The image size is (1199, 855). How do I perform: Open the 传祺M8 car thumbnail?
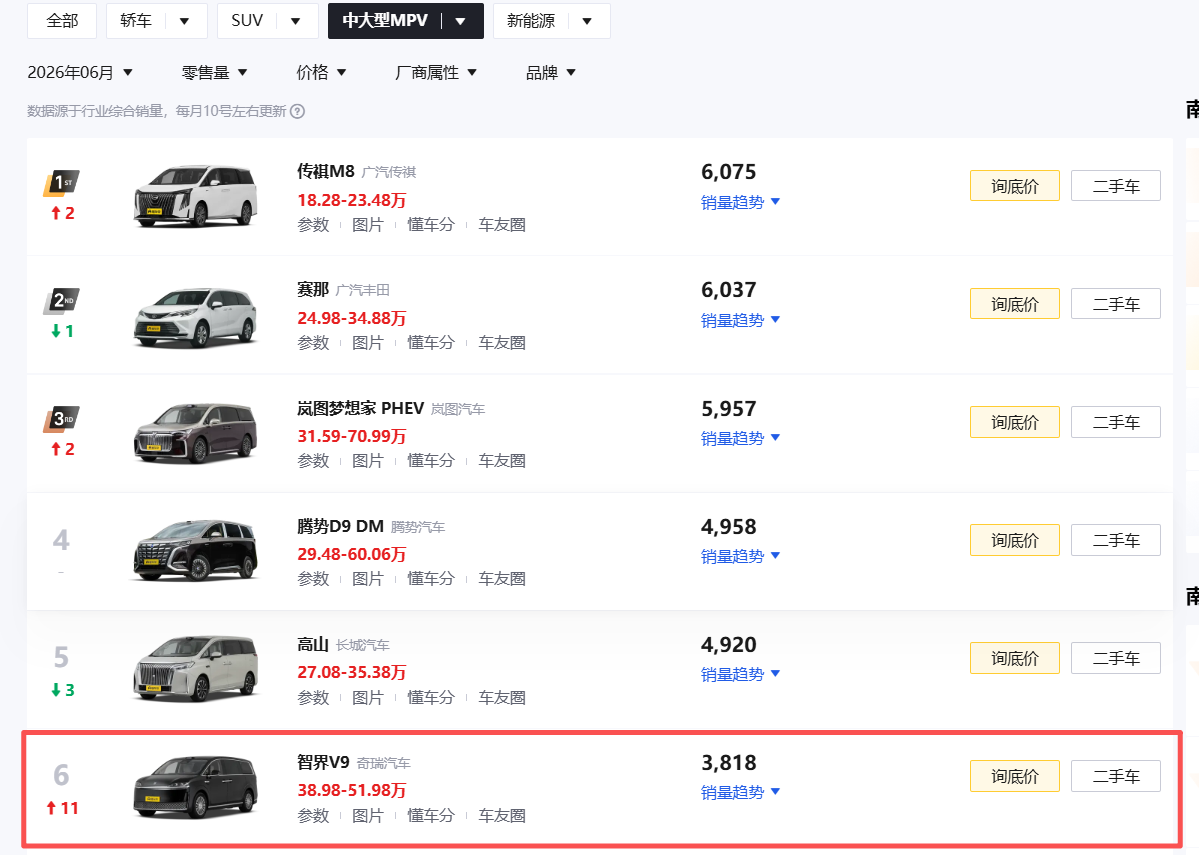coord(196,196)
